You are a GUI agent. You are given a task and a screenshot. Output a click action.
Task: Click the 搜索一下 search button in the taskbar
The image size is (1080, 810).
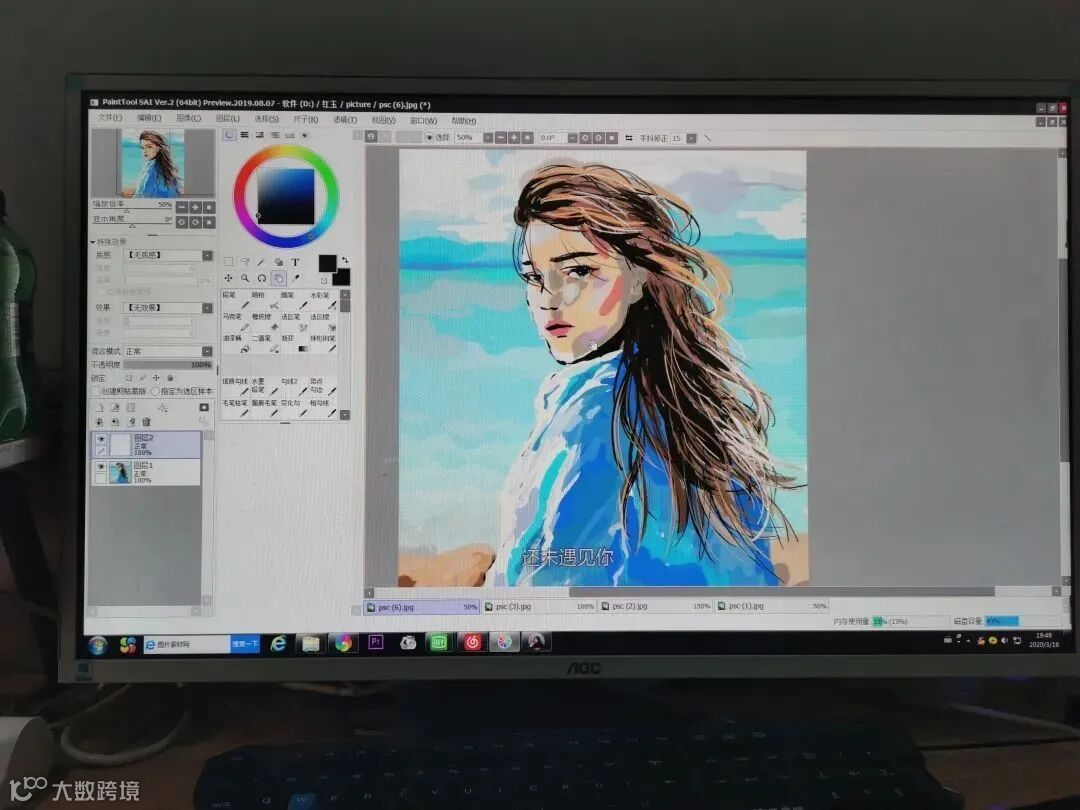tap(245, 644)
